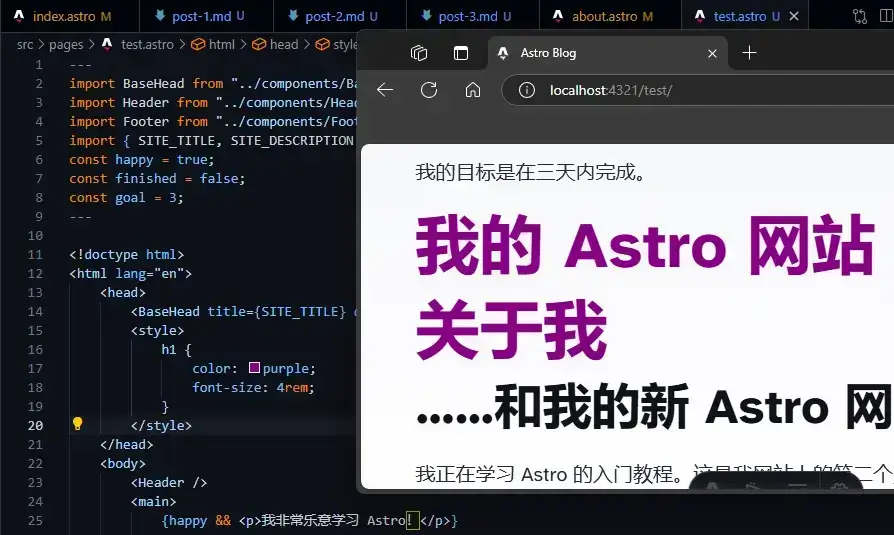
Task: Click the pages breadcrumb segment
Action: pos(66,44)
